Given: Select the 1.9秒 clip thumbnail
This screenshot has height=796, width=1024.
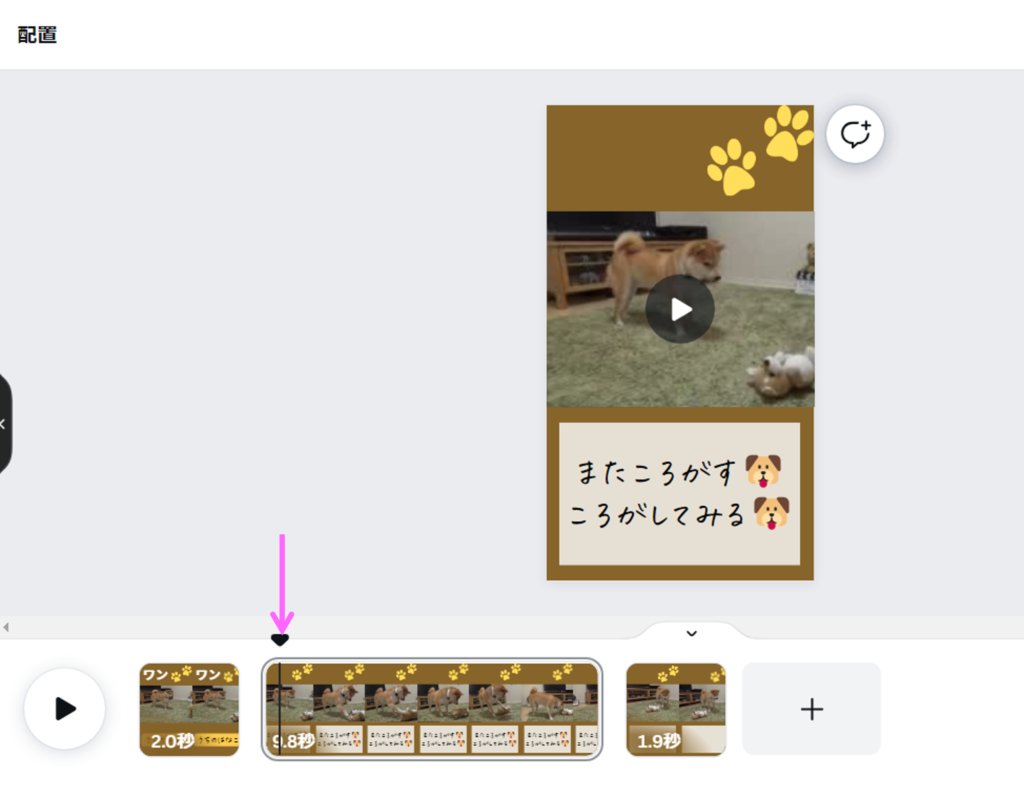Looking at the screenshot, I should [676, 709].
